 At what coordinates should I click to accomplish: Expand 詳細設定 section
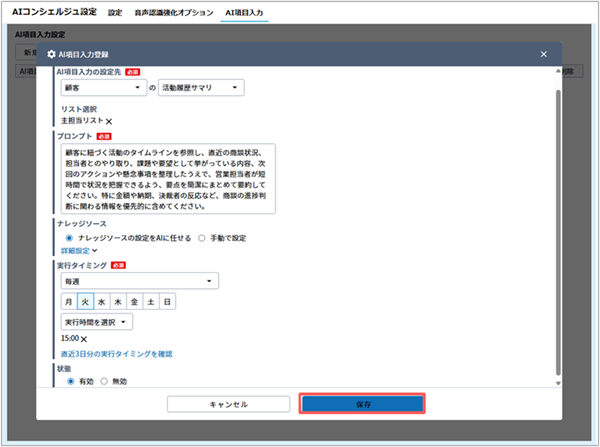click(79, 251)
